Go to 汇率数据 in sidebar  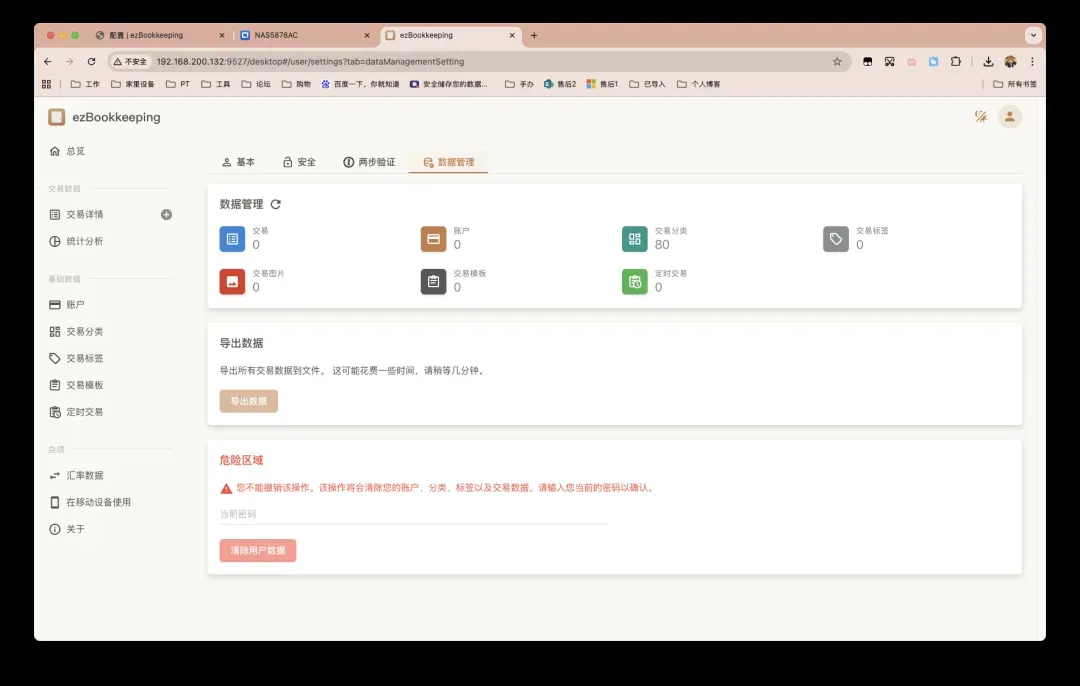pyautogui.click(x=84, y=475)
